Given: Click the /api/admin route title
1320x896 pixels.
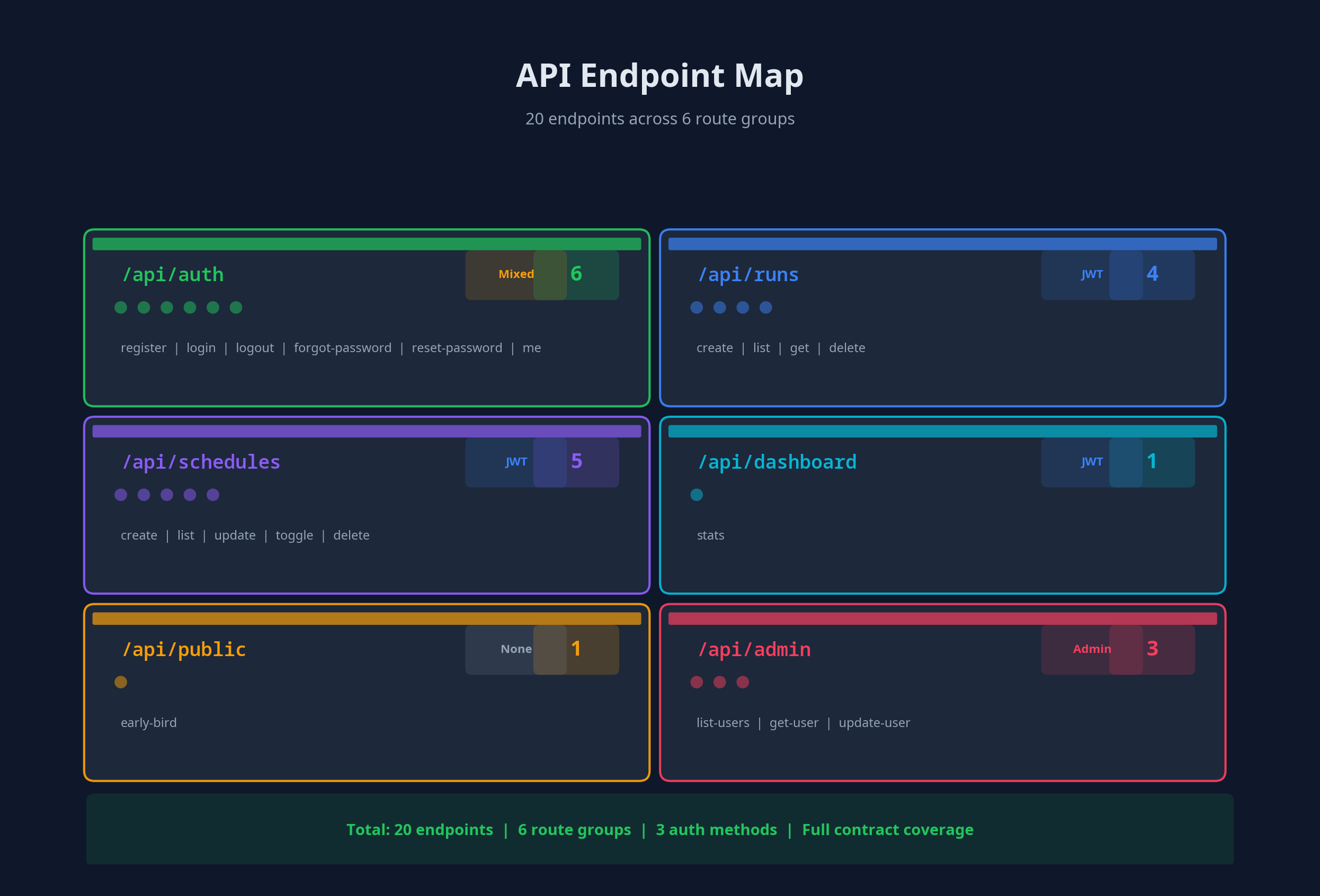Looking at the screenshot, I should [754, 650].
